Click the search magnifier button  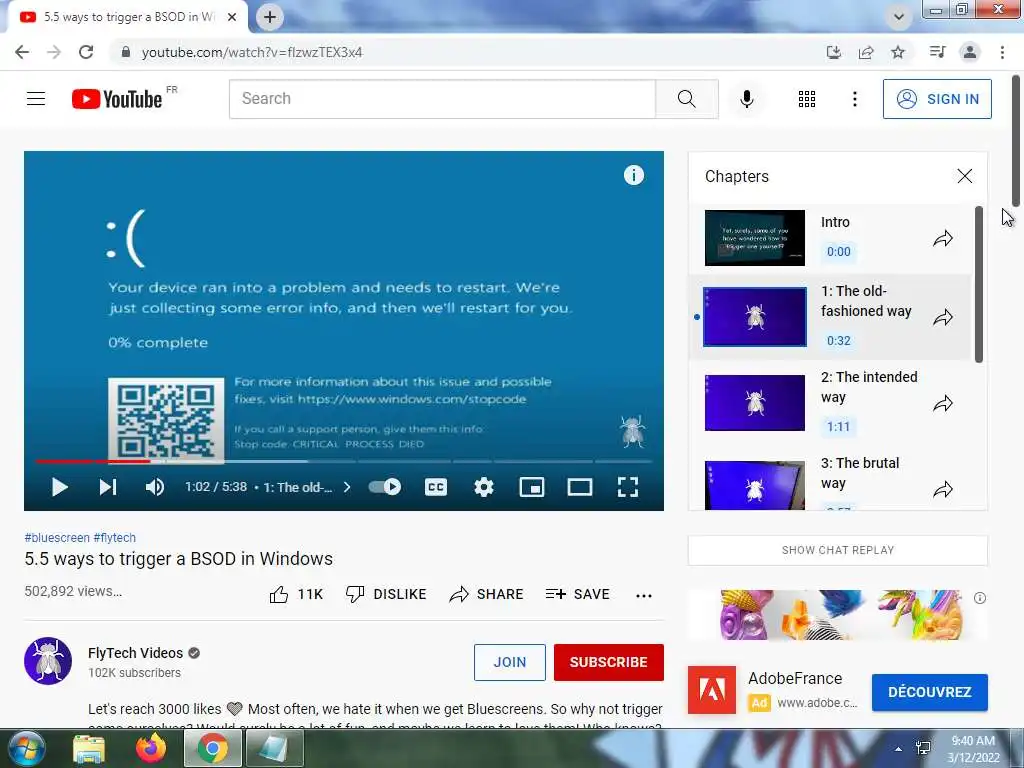686,99
